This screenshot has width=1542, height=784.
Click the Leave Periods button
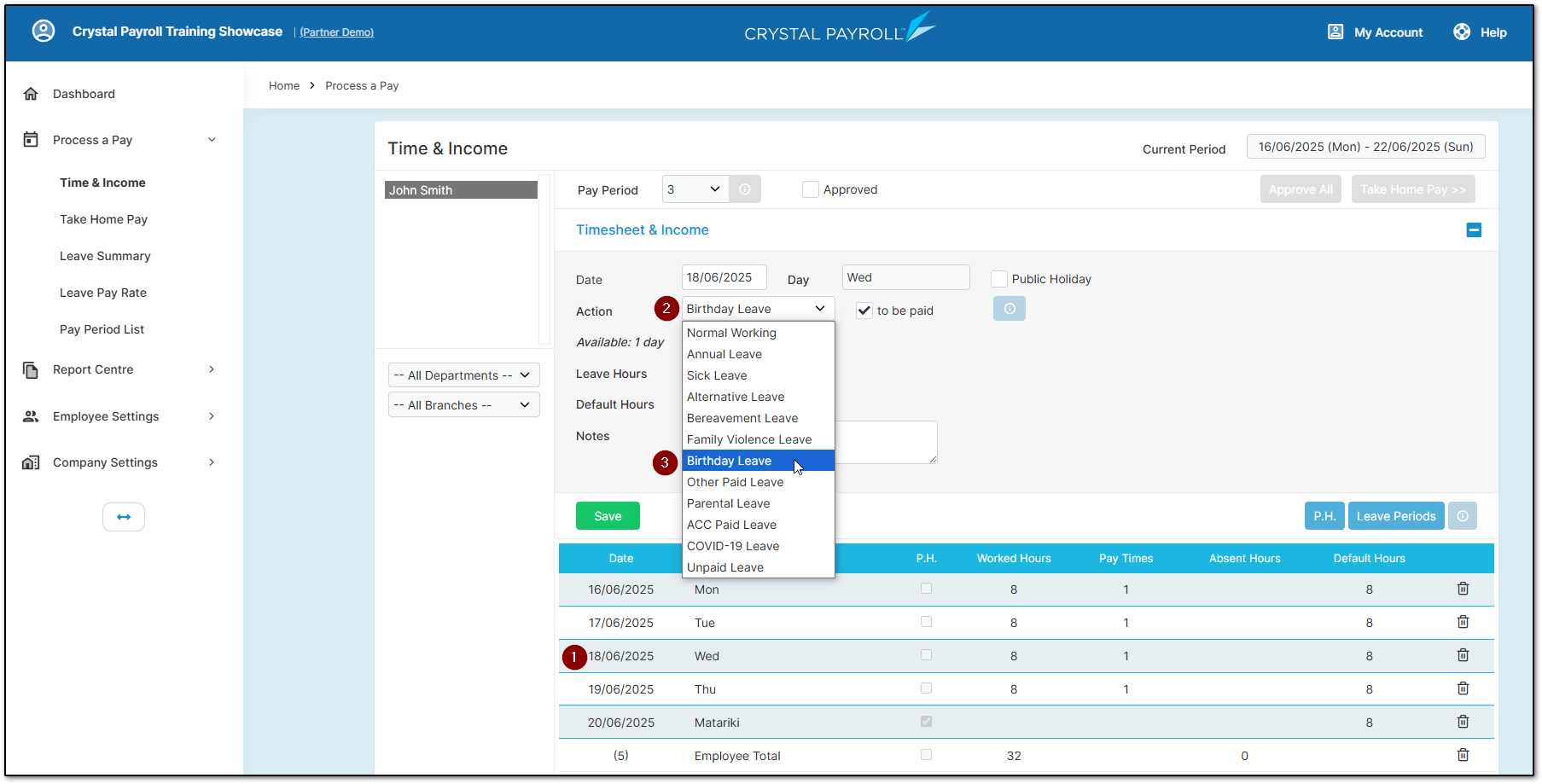(1396, 516)
